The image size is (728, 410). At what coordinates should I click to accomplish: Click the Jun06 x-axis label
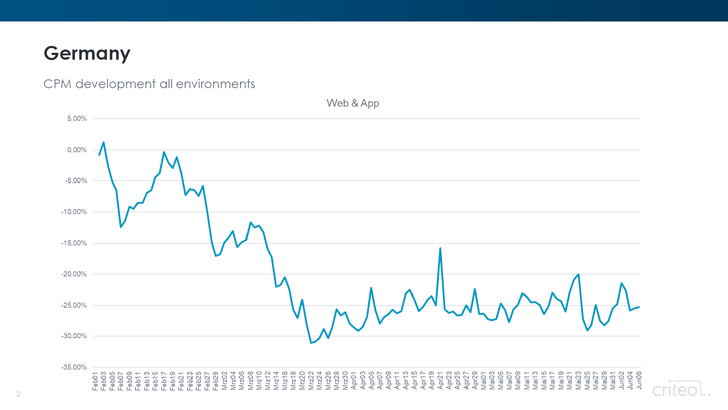(x=639, y=381)
